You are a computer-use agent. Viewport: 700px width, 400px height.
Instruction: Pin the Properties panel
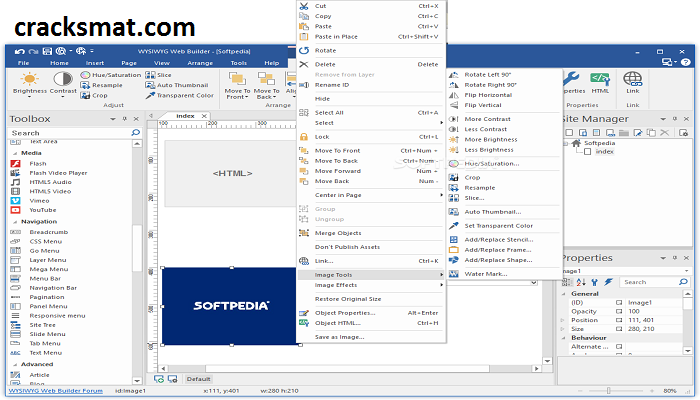click(x=675, y=258)
